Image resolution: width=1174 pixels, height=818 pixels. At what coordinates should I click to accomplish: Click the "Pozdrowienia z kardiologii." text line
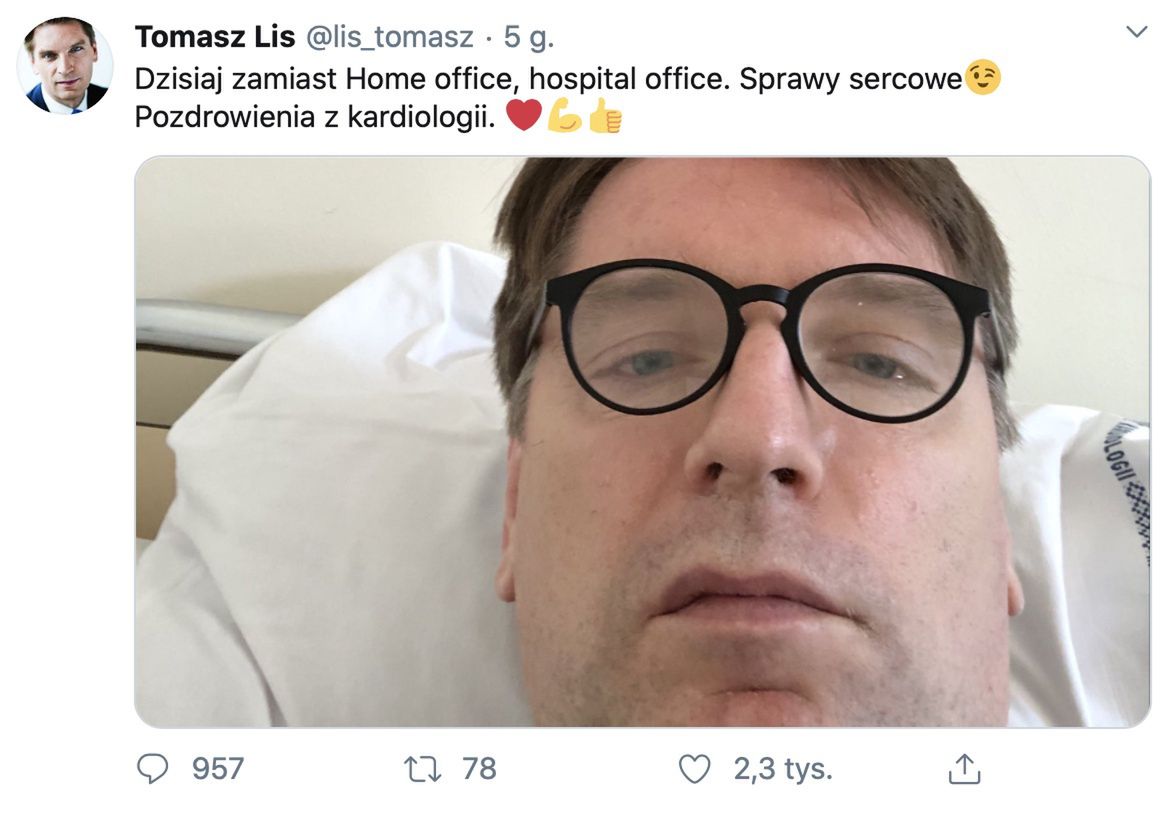tap(315, 117)
